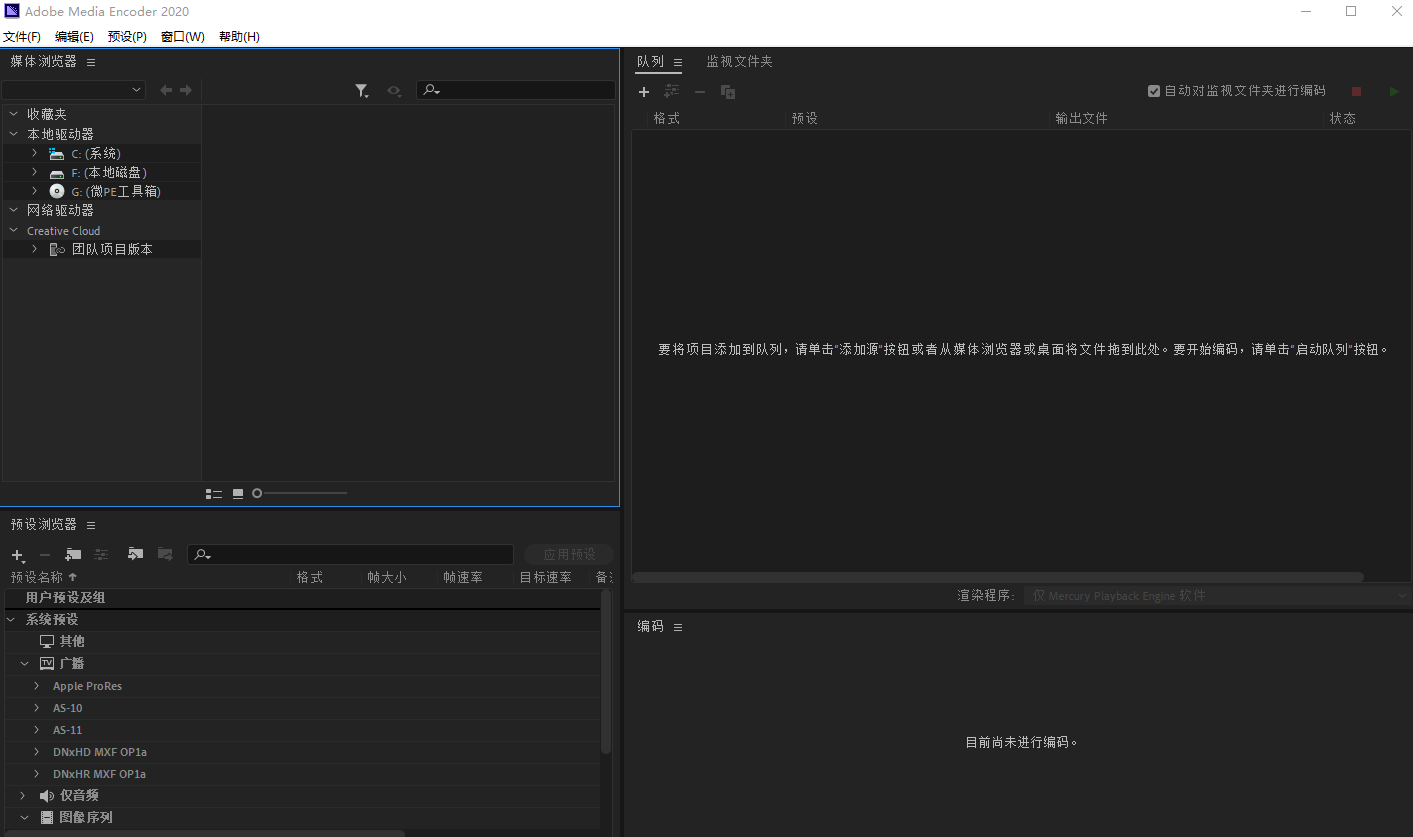Click the add source plus icon in queue
Screen dimensions: 1413x837
[x=644, y=92]
